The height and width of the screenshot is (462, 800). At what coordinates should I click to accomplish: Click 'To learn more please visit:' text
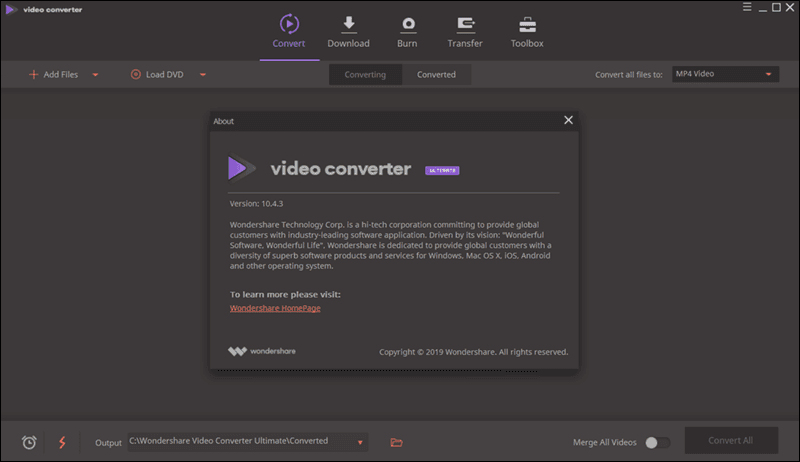285,294
